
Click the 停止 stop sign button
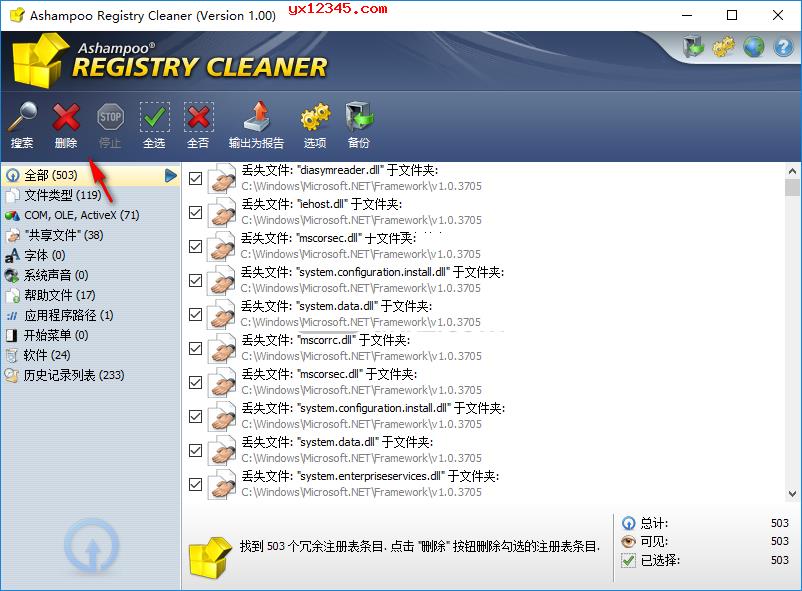click(110, 124)
